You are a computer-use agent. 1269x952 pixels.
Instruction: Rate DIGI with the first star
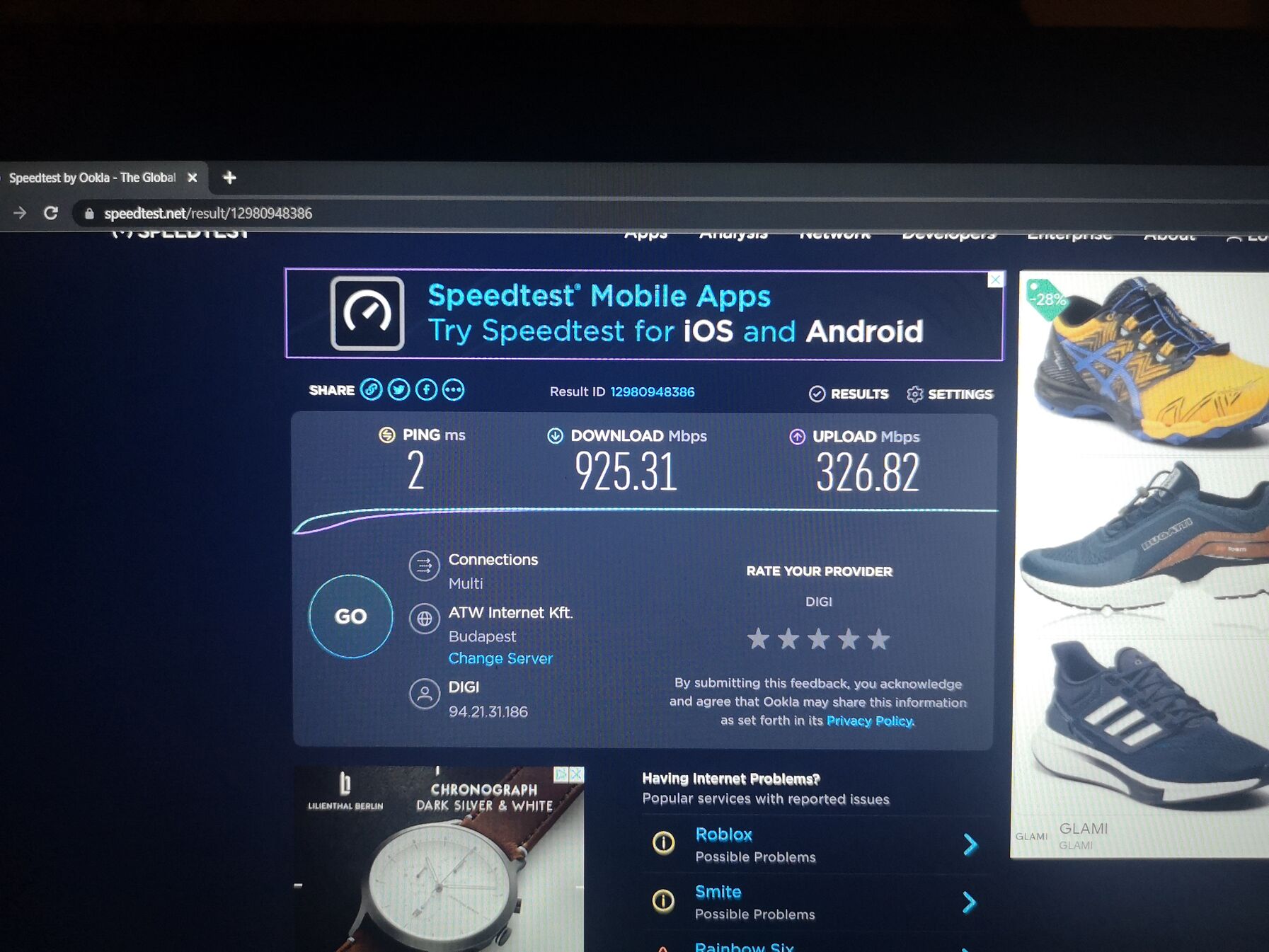click(x=758, y=639)
